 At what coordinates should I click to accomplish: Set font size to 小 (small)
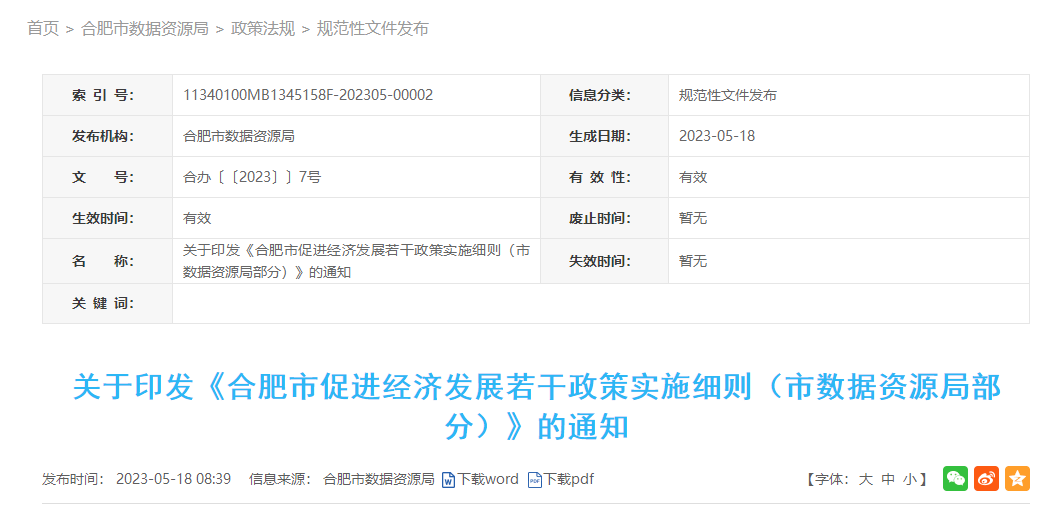click(910, 480)
